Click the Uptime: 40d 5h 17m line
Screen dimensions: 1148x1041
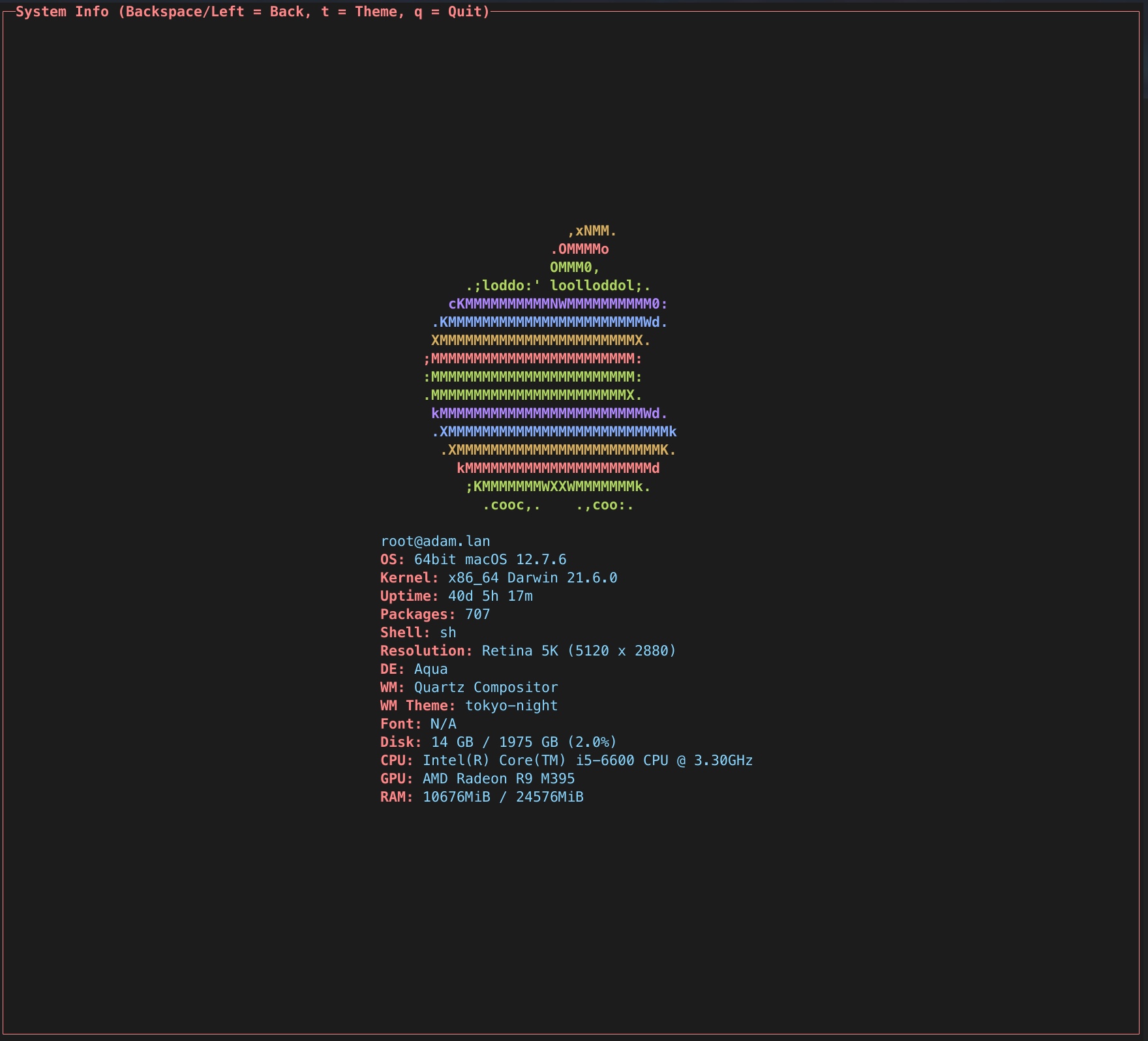pos(457,596)
